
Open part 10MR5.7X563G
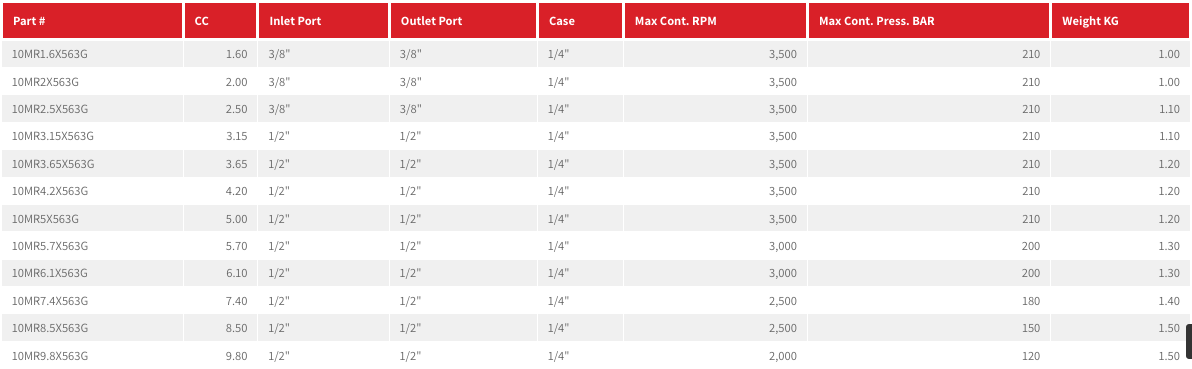pyautogui.click(x=50, y=246)
